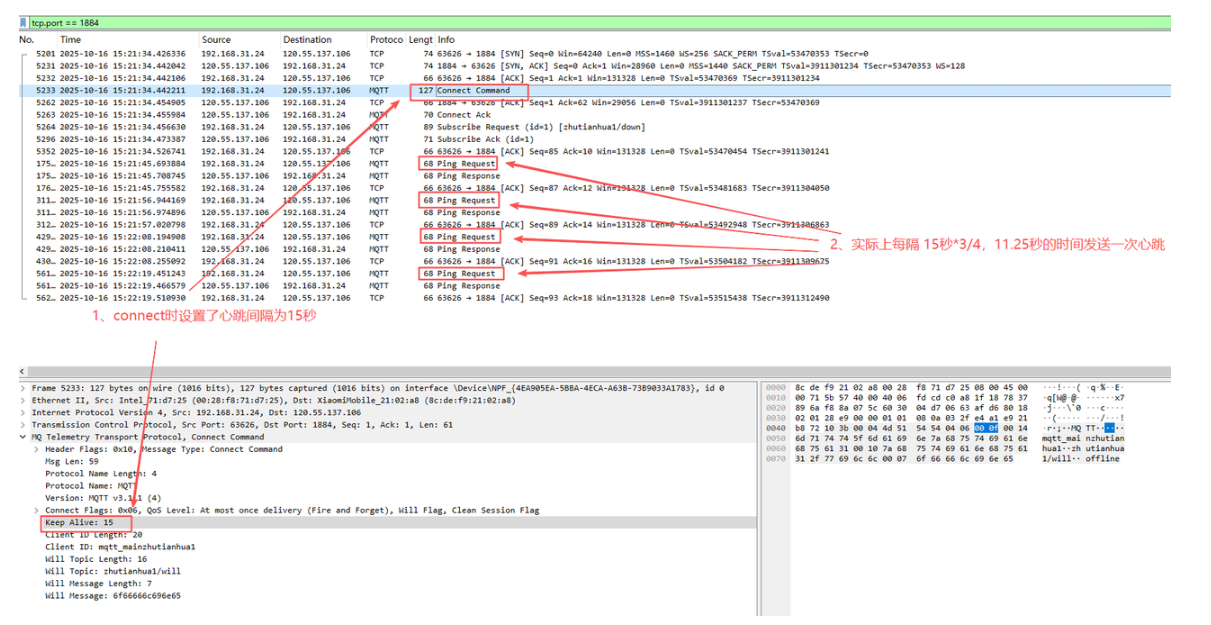Select Will Topic: zhutianhua1/will field
Image resolution: width=1211 pixels, height=625 pixels.
(112, 571)
